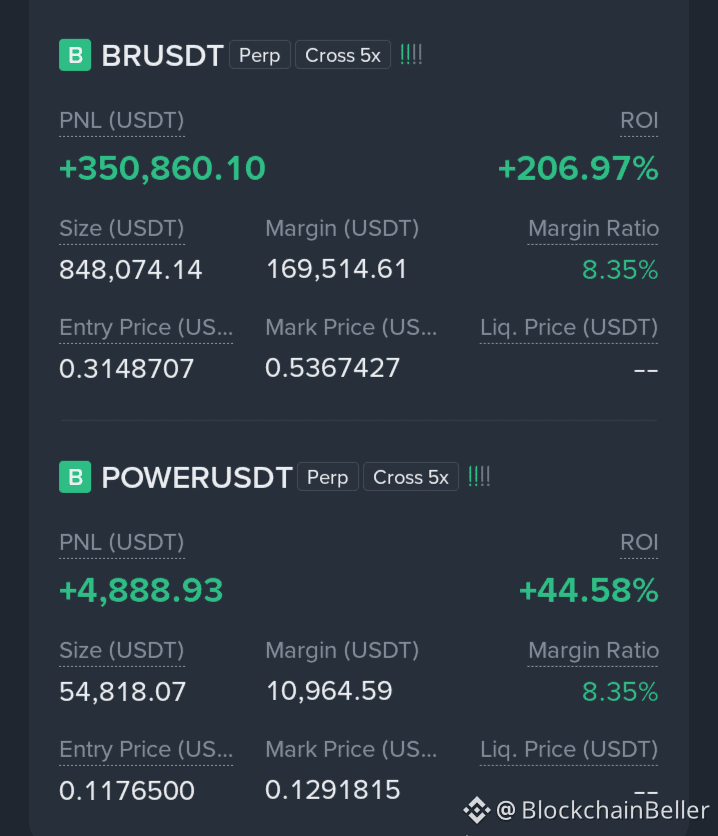Image resolution: width=718 pixels, height=836 pixels.
Task: Click the green B icon beside POWERUSDT
Action: click(x=75, y=477)
